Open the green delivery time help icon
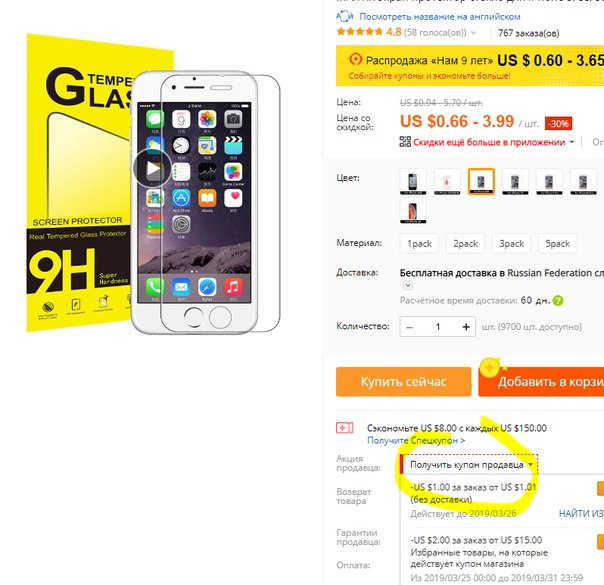Screen dimensions: 604x585 click(x=558, y=301)
